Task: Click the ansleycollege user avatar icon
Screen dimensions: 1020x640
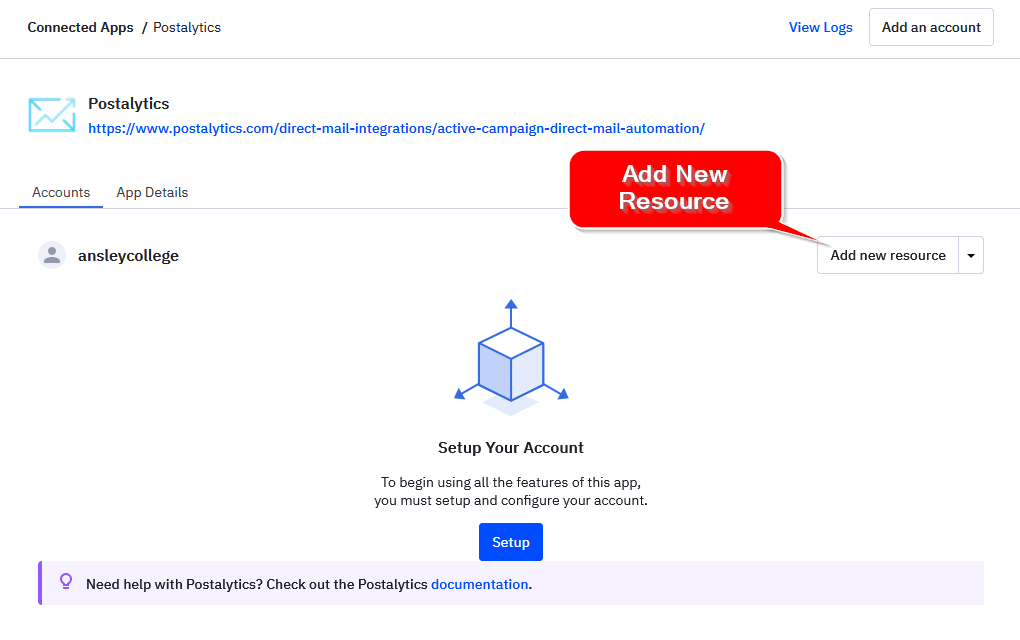Action: [52, 255]
